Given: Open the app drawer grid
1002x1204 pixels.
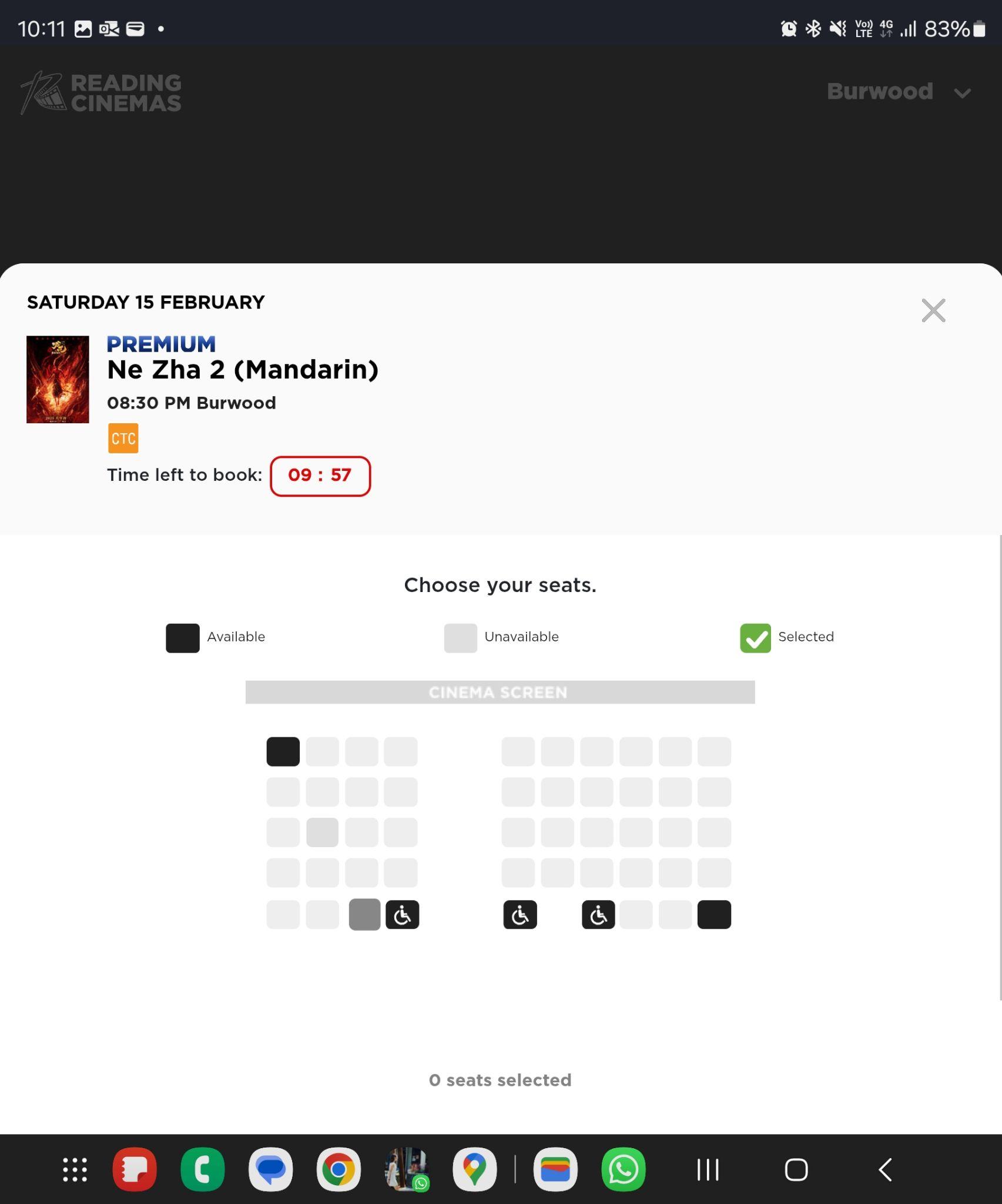Looking at the screenshot, I should pos(75,1169).
